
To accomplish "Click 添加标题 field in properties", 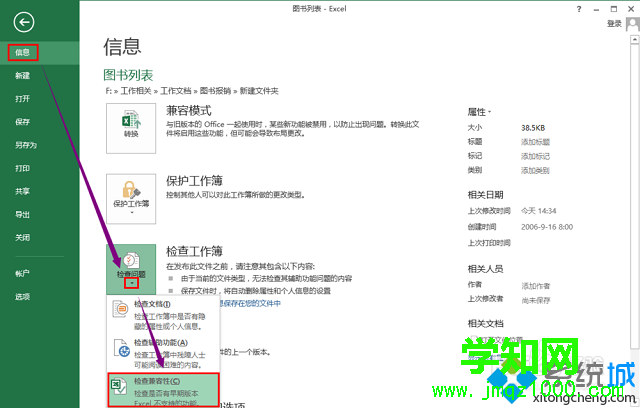I will click(x=535, y=142).
